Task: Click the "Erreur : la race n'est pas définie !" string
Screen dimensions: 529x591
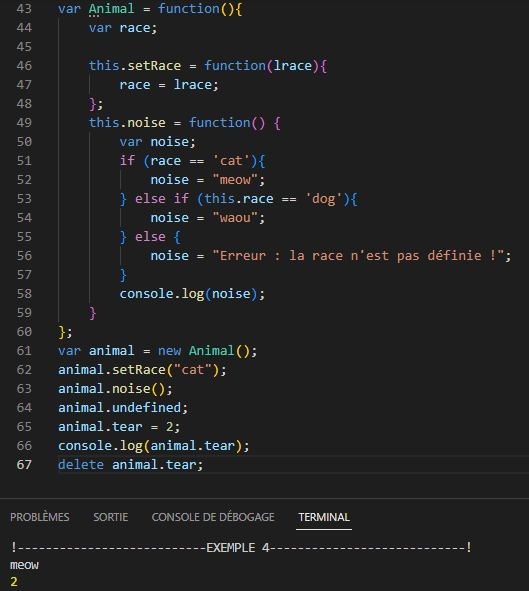Action: pyautogui.click(x=358, y=256)
